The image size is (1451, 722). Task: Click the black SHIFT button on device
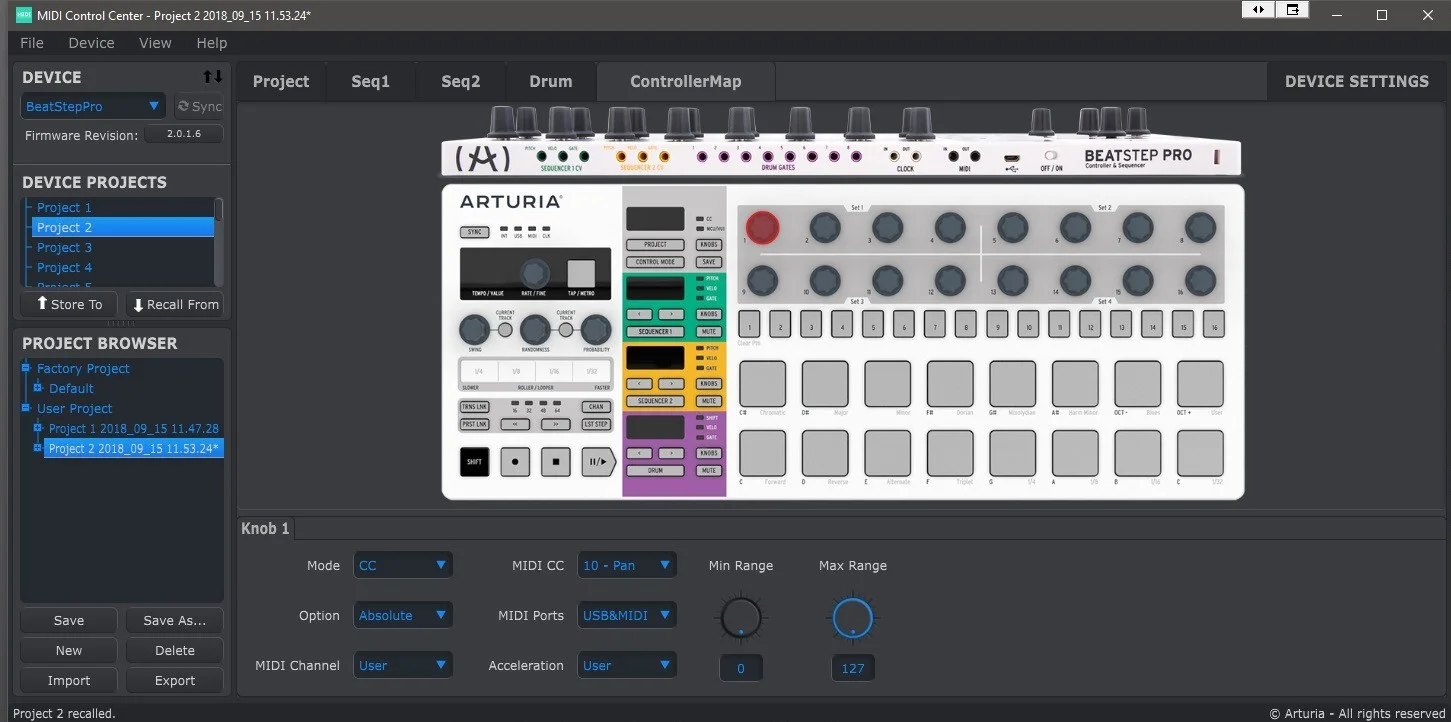(474, 462)
